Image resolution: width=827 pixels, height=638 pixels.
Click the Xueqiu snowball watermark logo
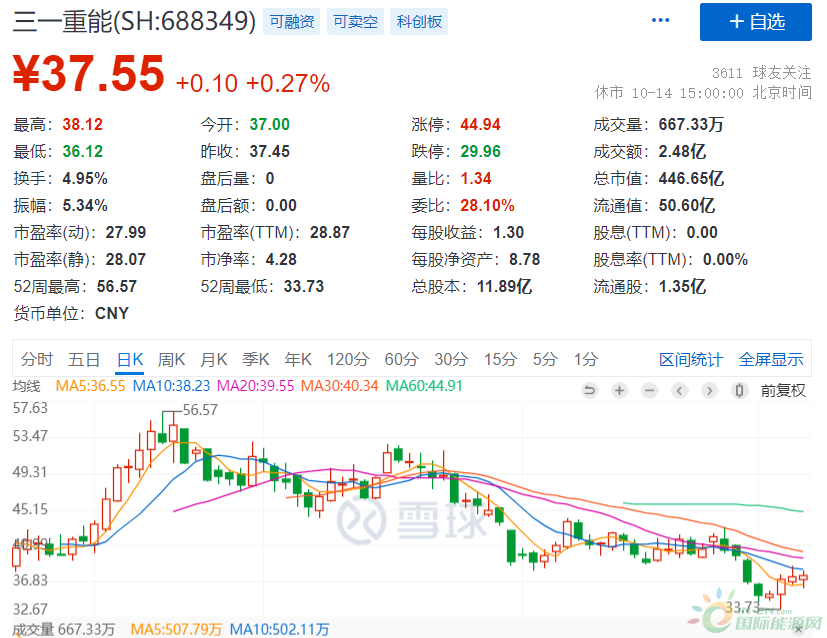(411, 520)
